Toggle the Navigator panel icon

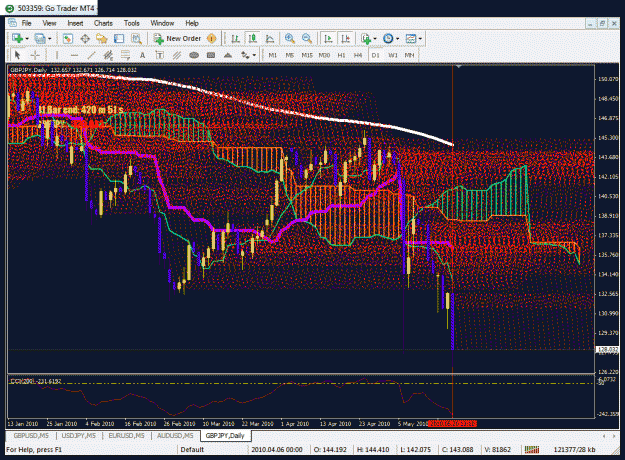tap(102, 38)
